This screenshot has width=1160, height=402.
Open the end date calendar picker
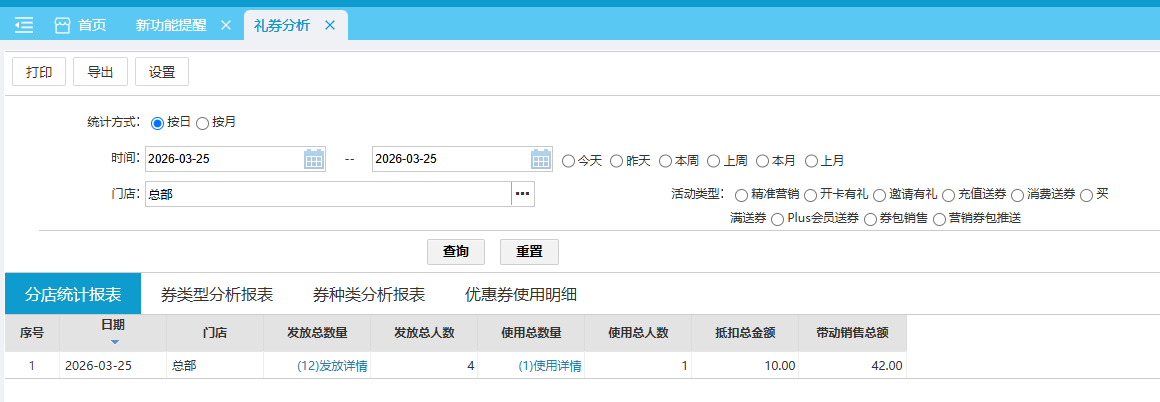coord(540,159)
